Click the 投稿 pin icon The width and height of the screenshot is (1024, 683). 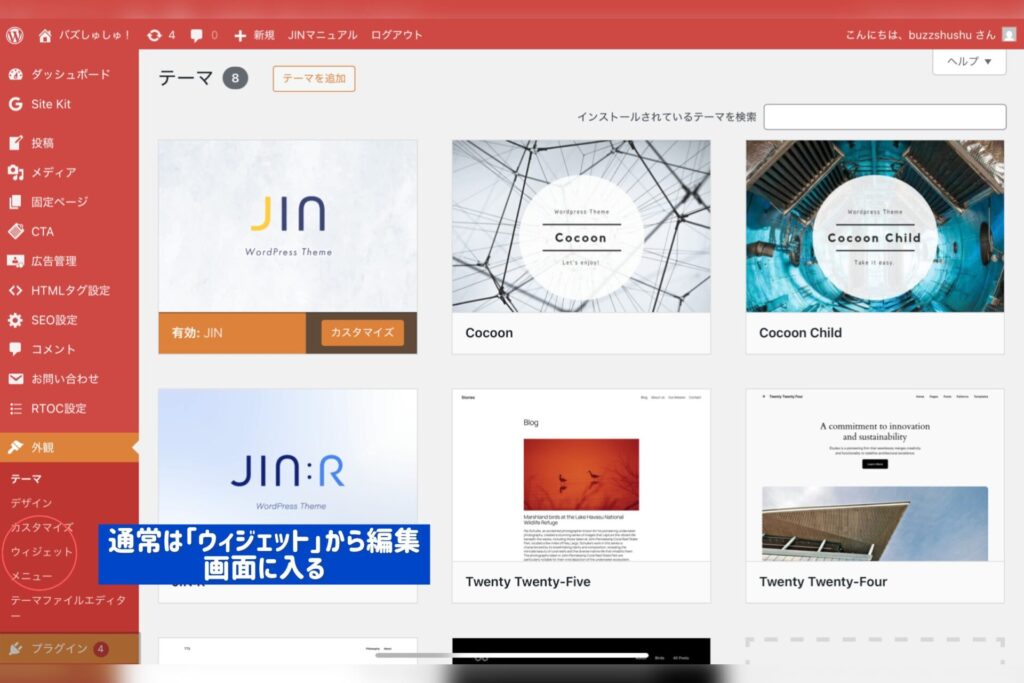[16, 142]
